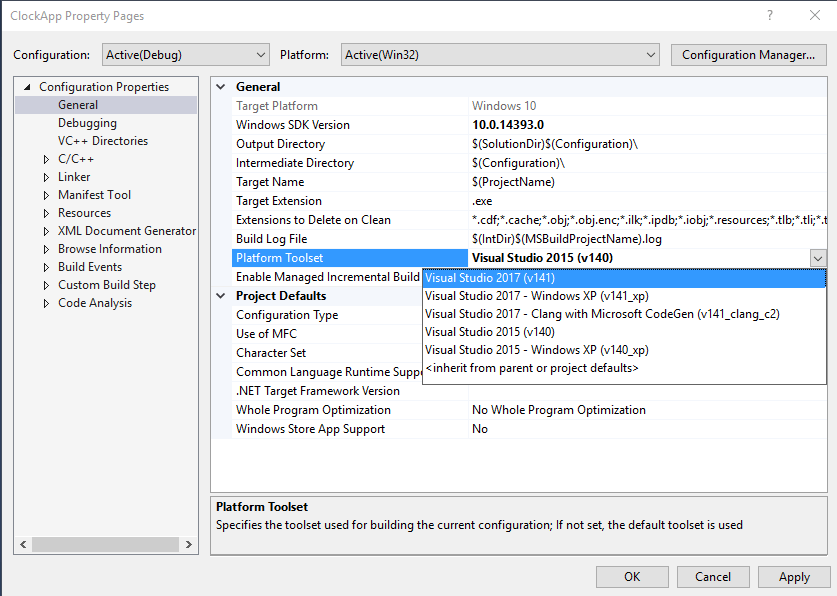Open the Configuration dropdown showing Active(Debug)
Image resolution: width=837 pixels, height=596 pixels.
(x=186, y=55)
